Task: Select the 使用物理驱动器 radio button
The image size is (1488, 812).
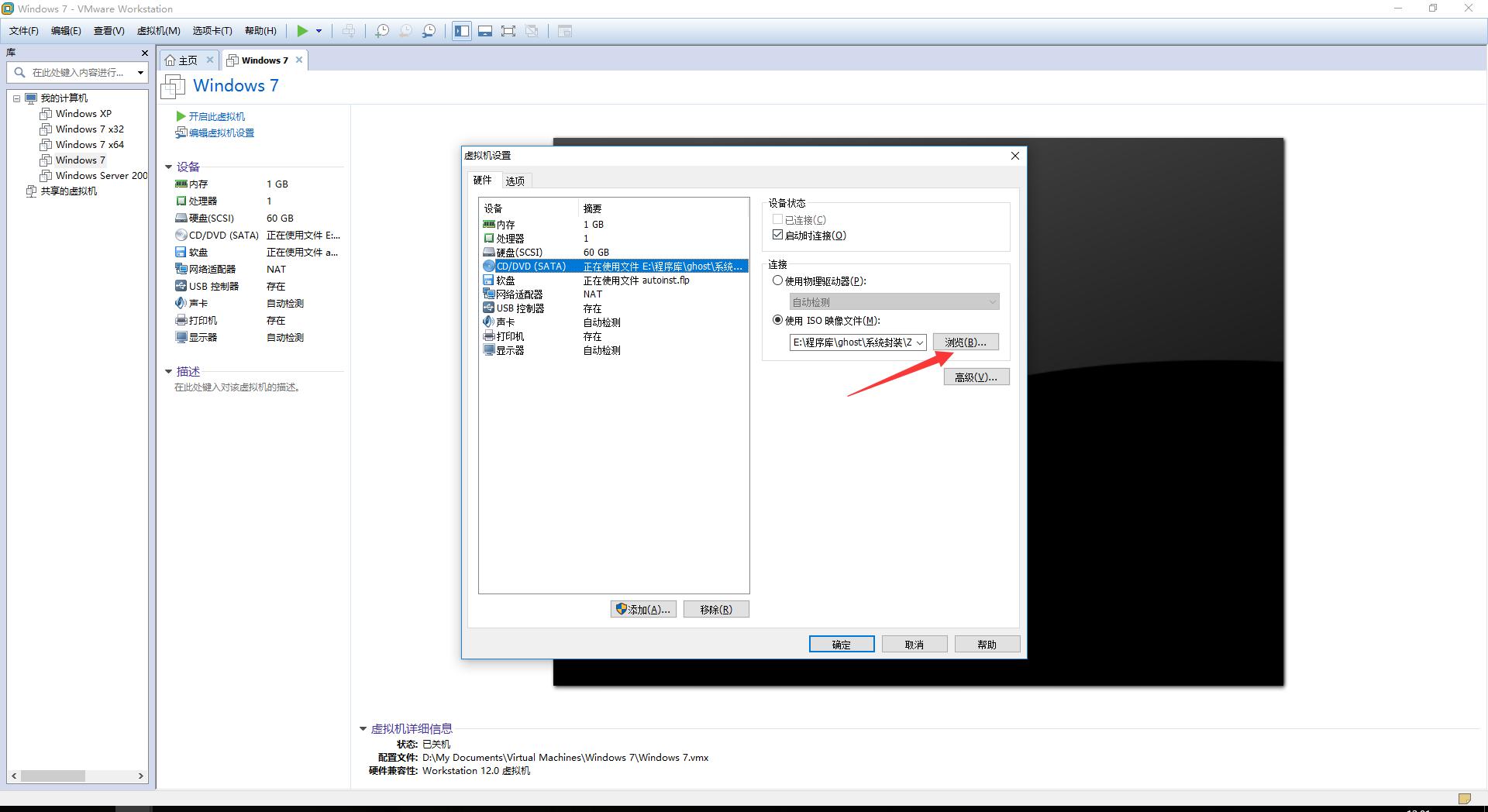Action: 777,280
